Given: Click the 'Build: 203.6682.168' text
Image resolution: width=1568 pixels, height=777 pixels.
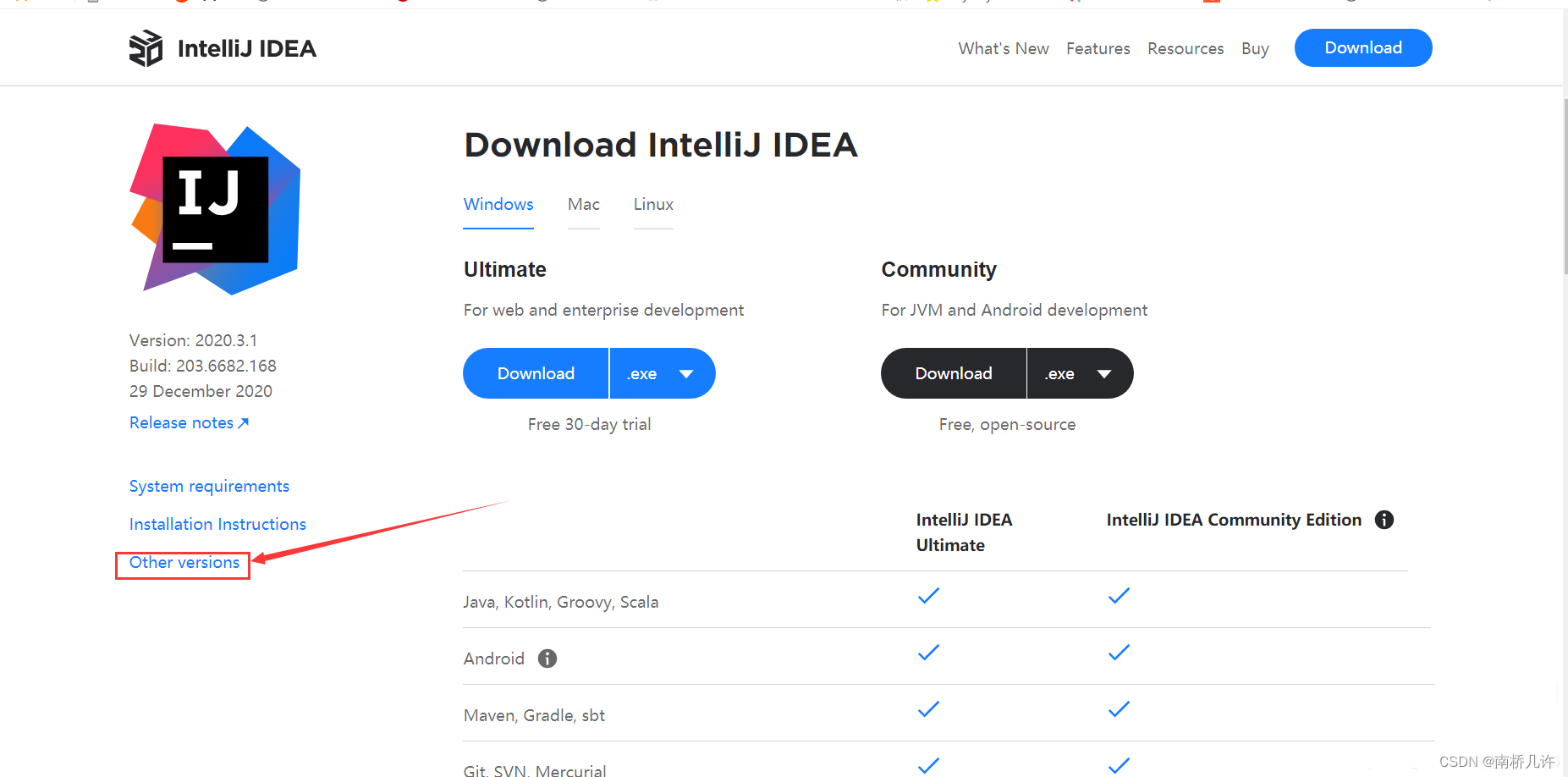Looking at the screenshot, I should [203, 366].
